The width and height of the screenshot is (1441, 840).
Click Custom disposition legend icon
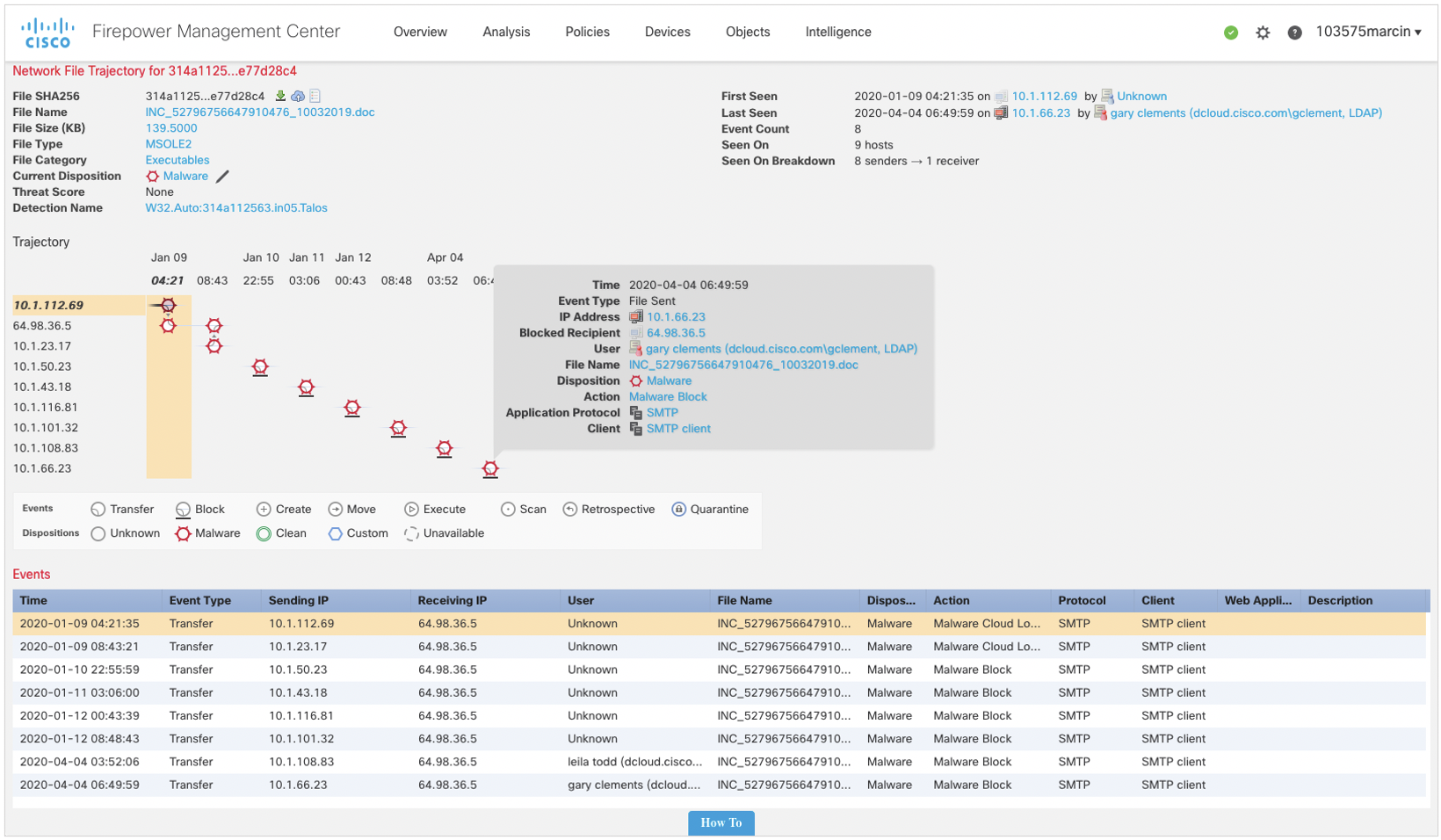[x=336, y=533]
